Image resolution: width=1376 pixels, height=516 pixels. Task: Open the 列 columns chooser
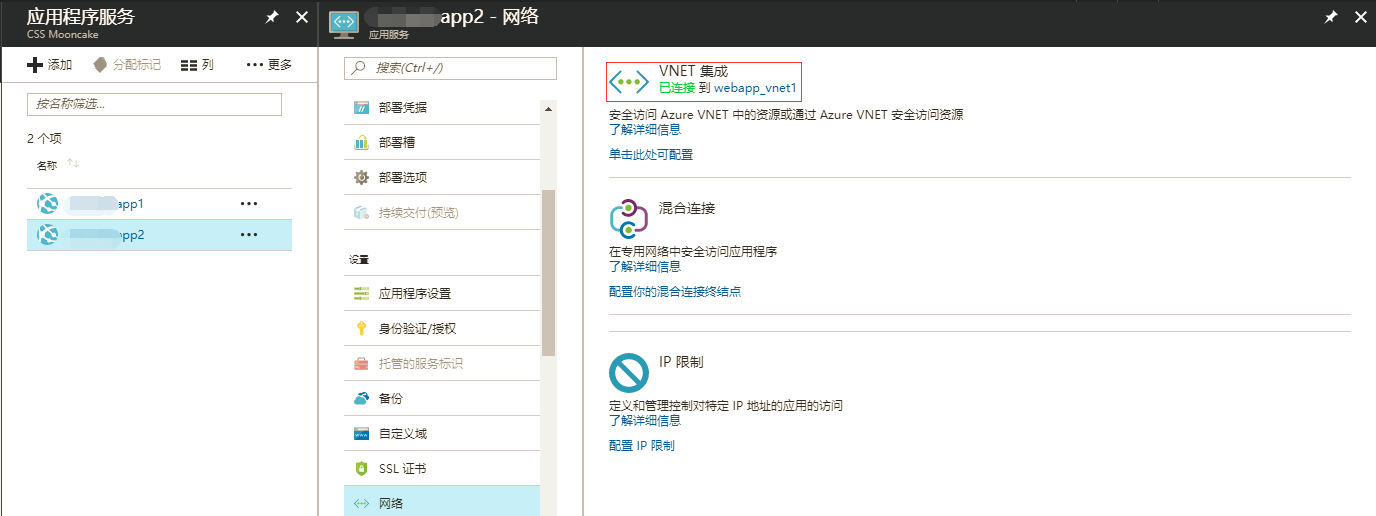(x=197, y=65)
